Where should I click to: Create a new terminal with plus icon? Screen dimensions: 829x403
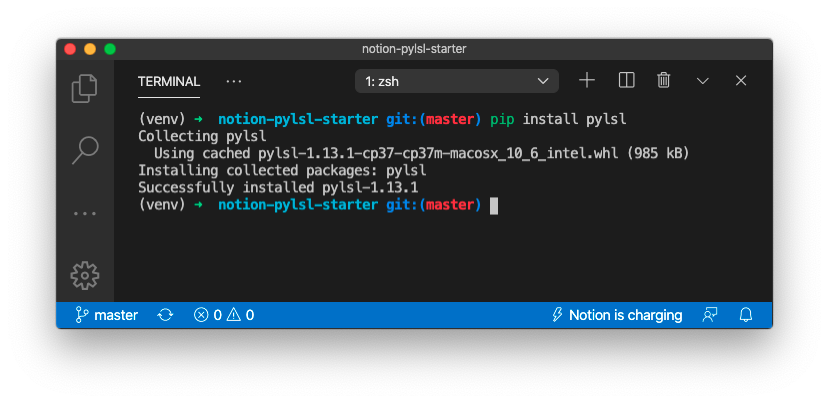pos(587,80)
